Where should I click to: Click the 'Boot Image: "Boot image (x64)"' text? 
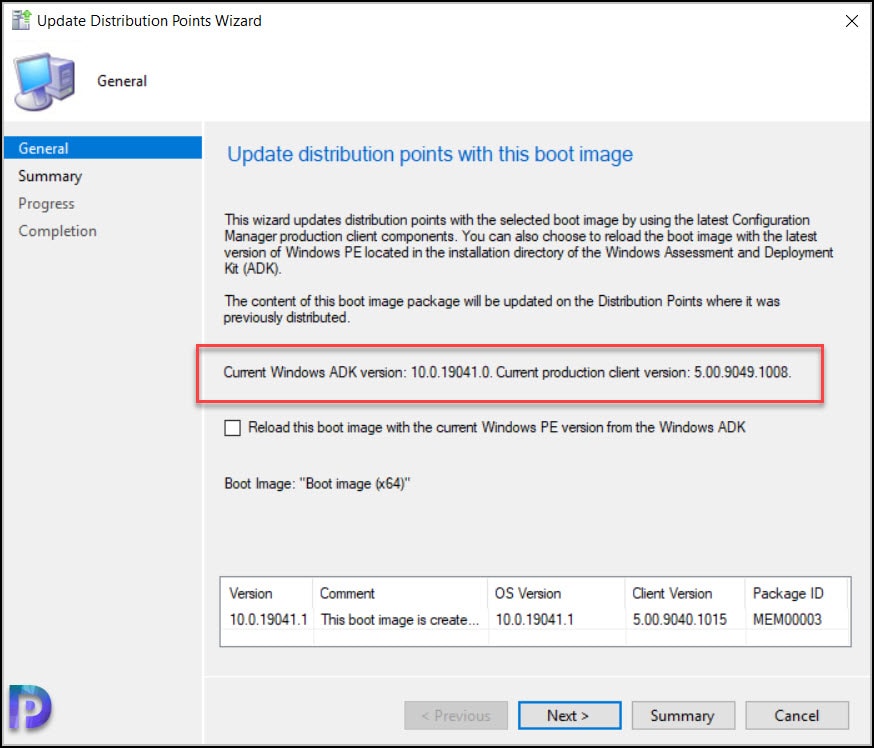pos(317,483)
